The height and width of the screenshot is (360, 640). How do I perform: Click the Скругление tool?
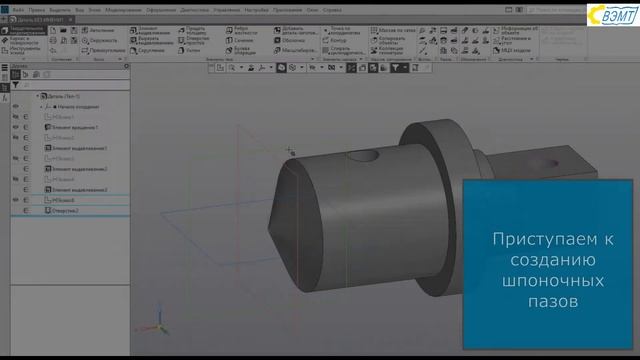(x=147, y=50)
